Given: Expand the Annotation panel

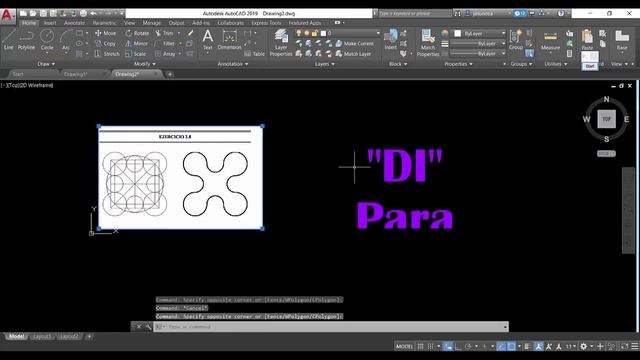Looking at the screenshot, I should (x=233, y=64).
